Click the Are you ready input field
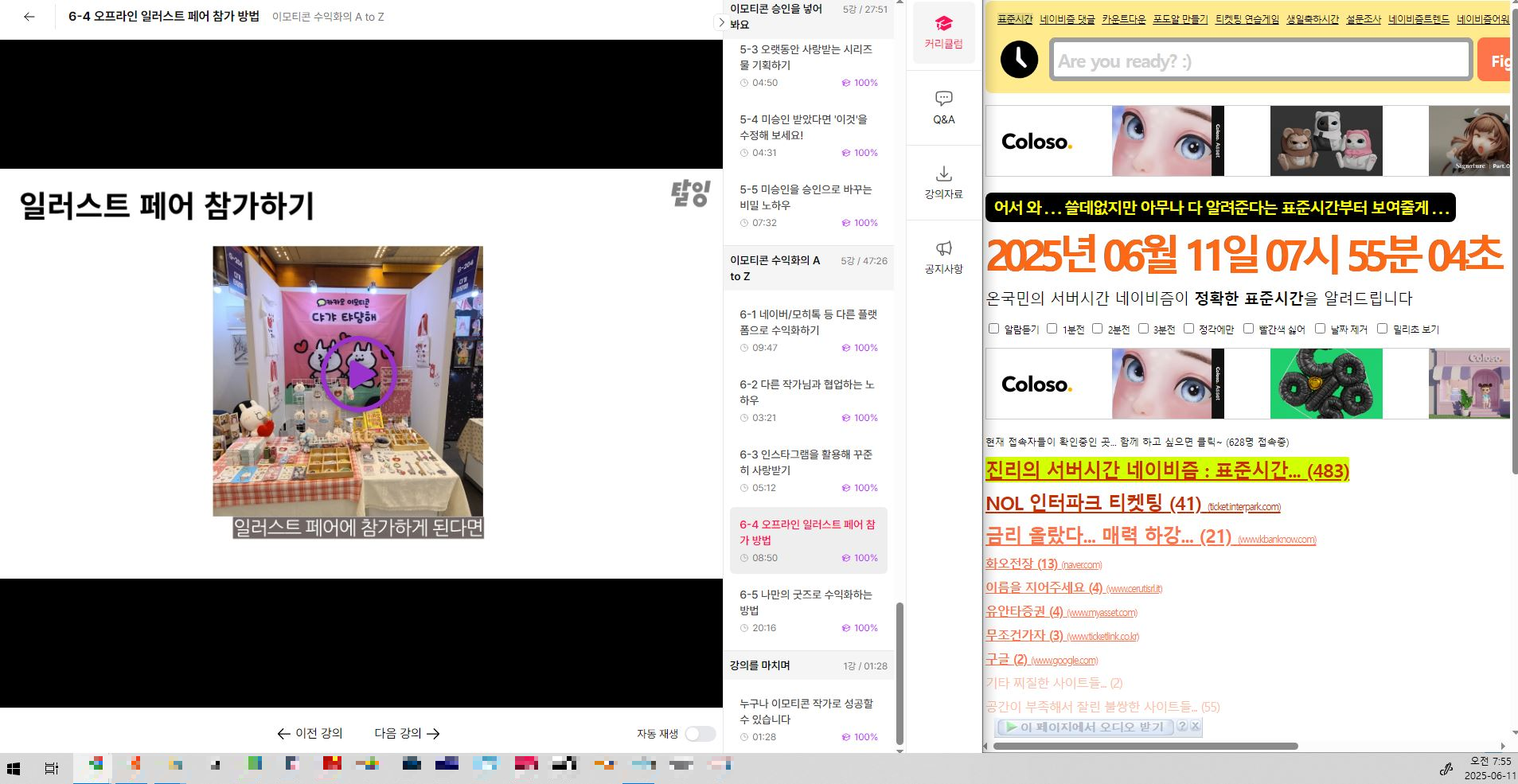The height and width of the screenshot is (784, 1518). pyautogui.click(x=1260, y=60)
